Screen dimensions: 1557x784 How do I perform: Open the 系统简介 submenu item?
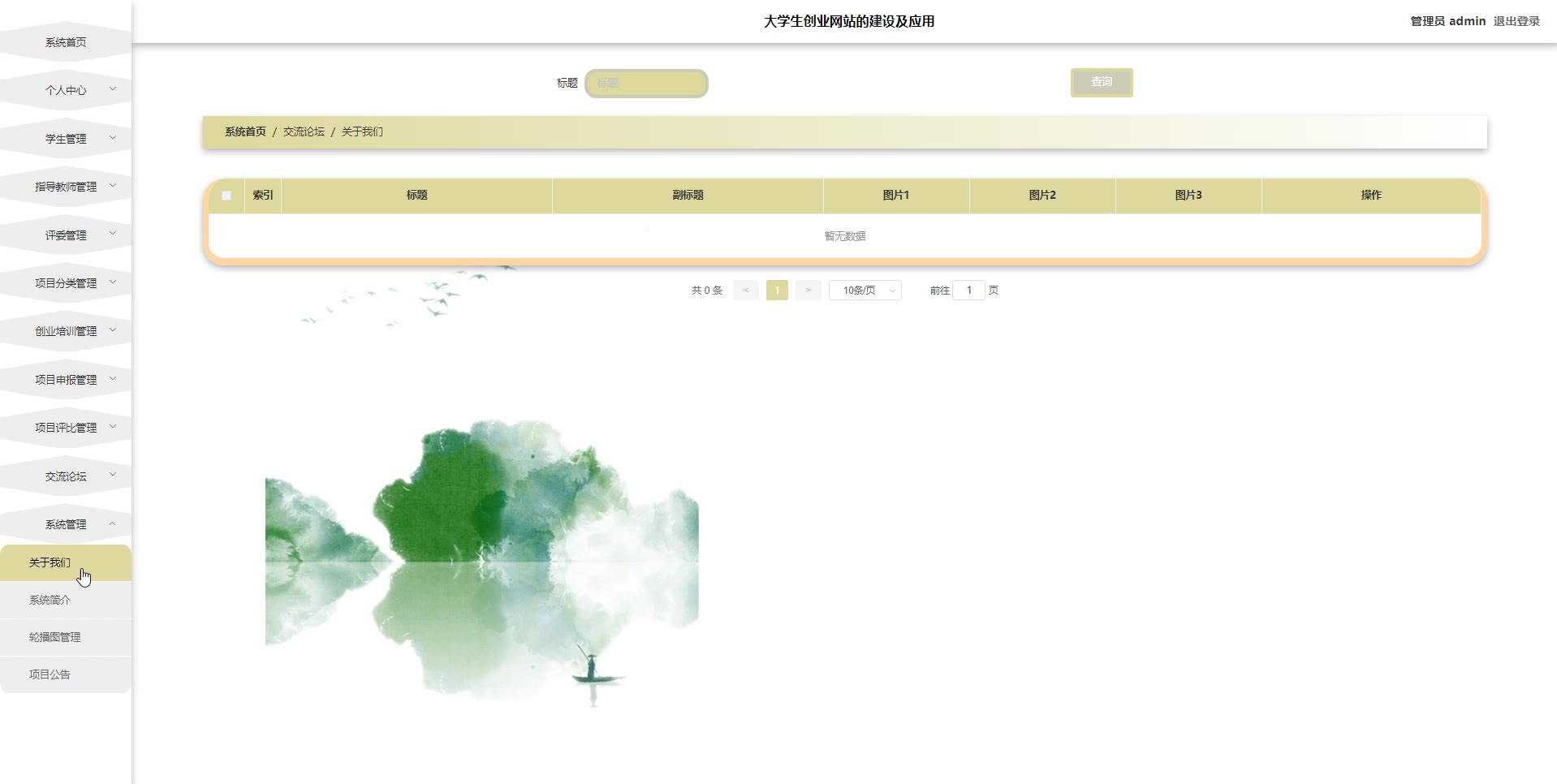[x=66, y=600]
